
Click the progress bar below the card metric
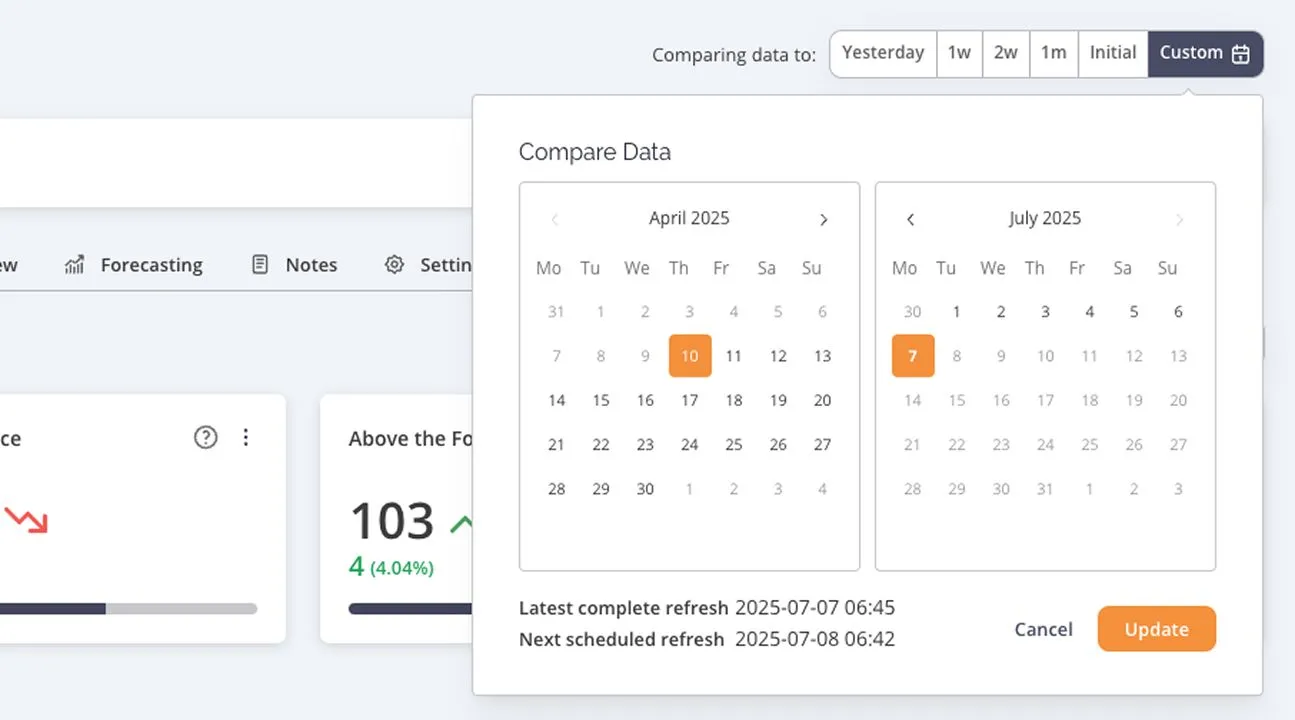127,608
